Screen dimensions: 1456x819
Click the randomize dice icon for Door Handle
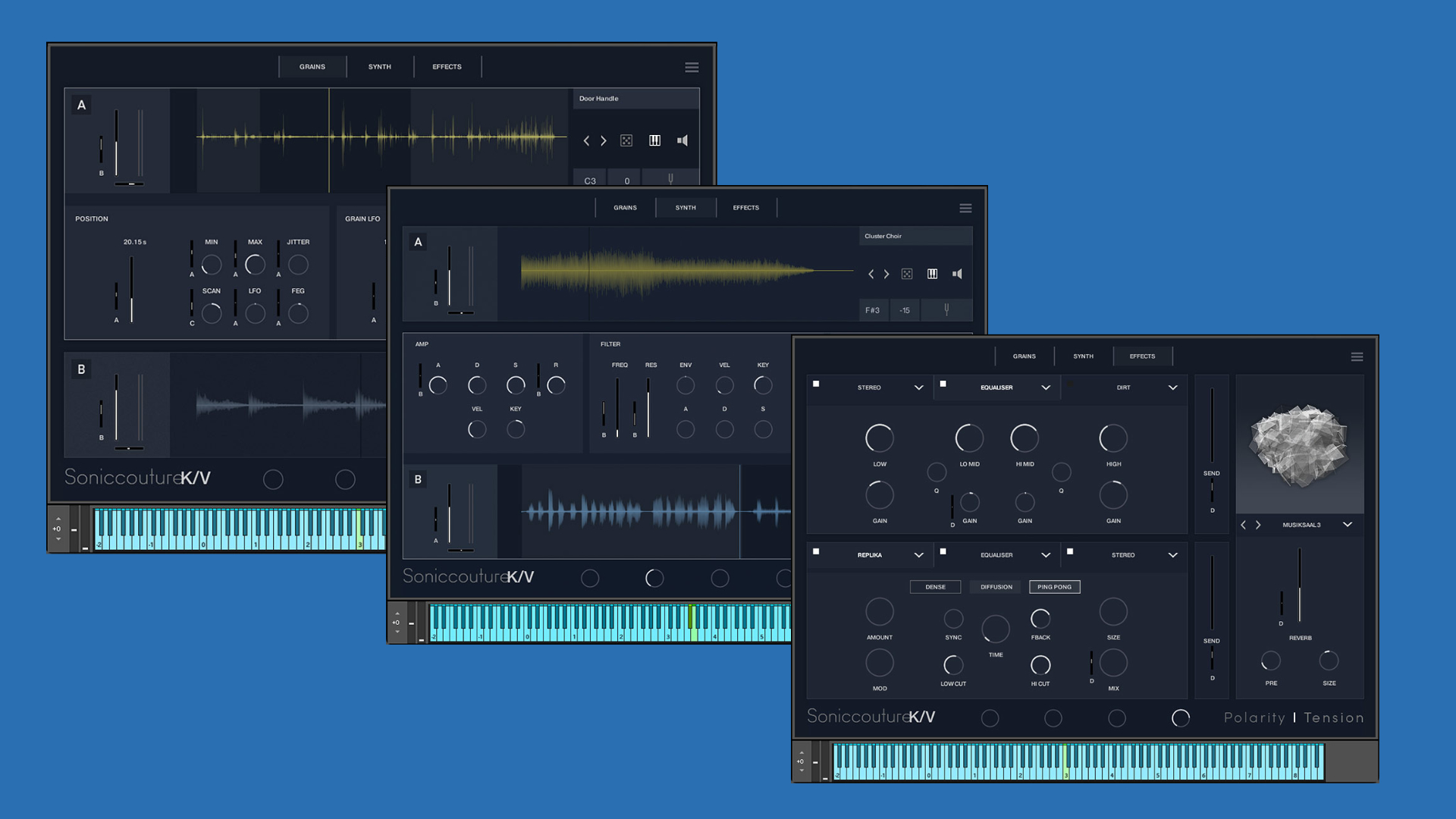pos(626,140)
